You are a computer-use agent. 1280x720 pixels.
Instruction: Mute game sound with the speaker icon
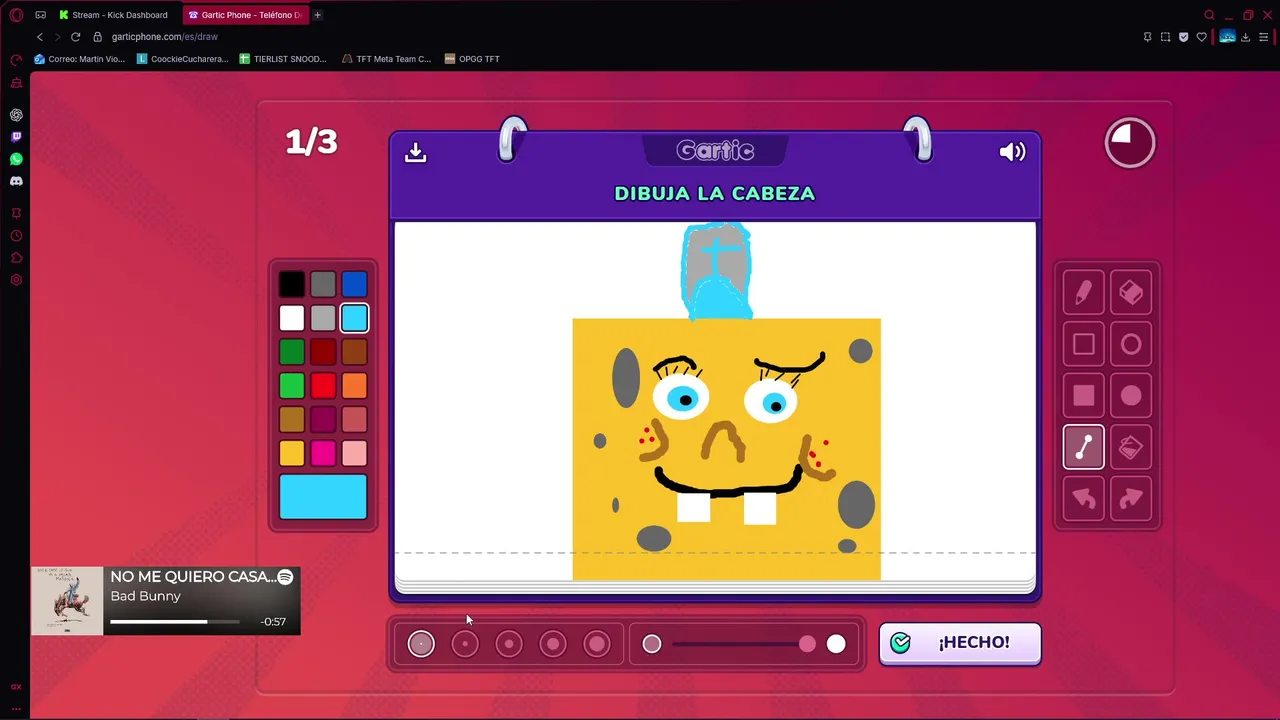[x=1012, y=152]
